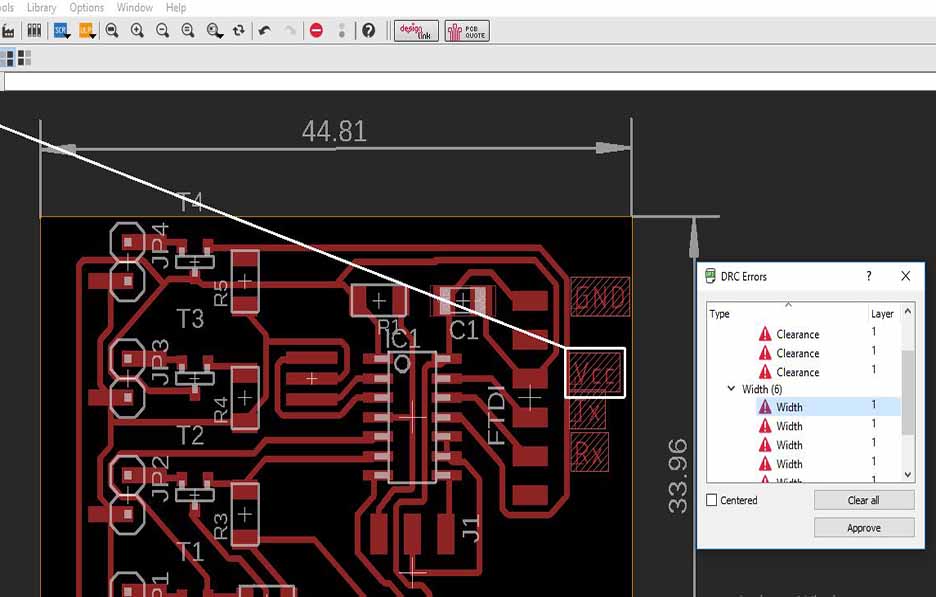Select the fourth Width error row
Screen dimensions: 936x597
(828, 464)
